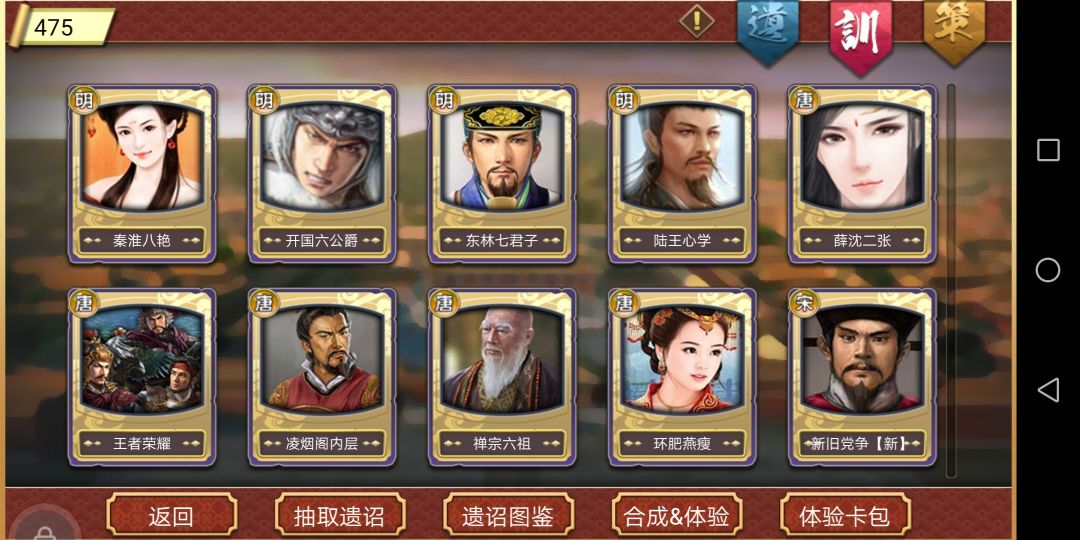Click the 合成&体验 button
Image resolution: width=1080 pixels, height=540 pixels.
[x=676, y=515]
